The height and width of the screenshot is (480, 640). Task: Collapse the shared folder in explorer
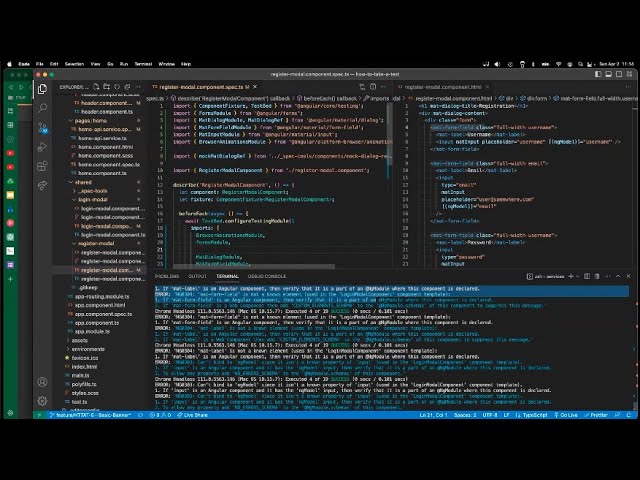[x=83, y=182]
